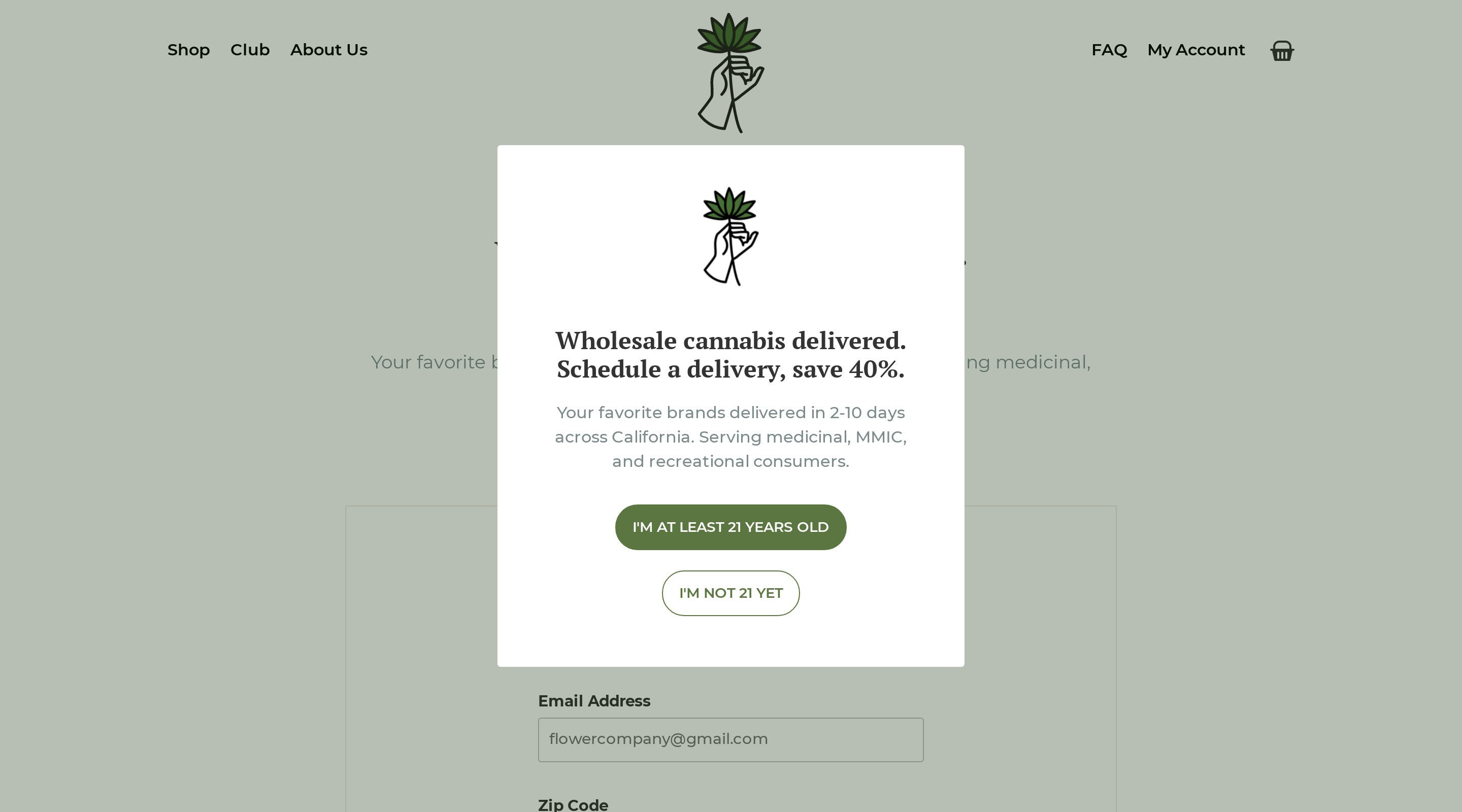
Task: Visit the FAQ link
Action: (1109, 50)
